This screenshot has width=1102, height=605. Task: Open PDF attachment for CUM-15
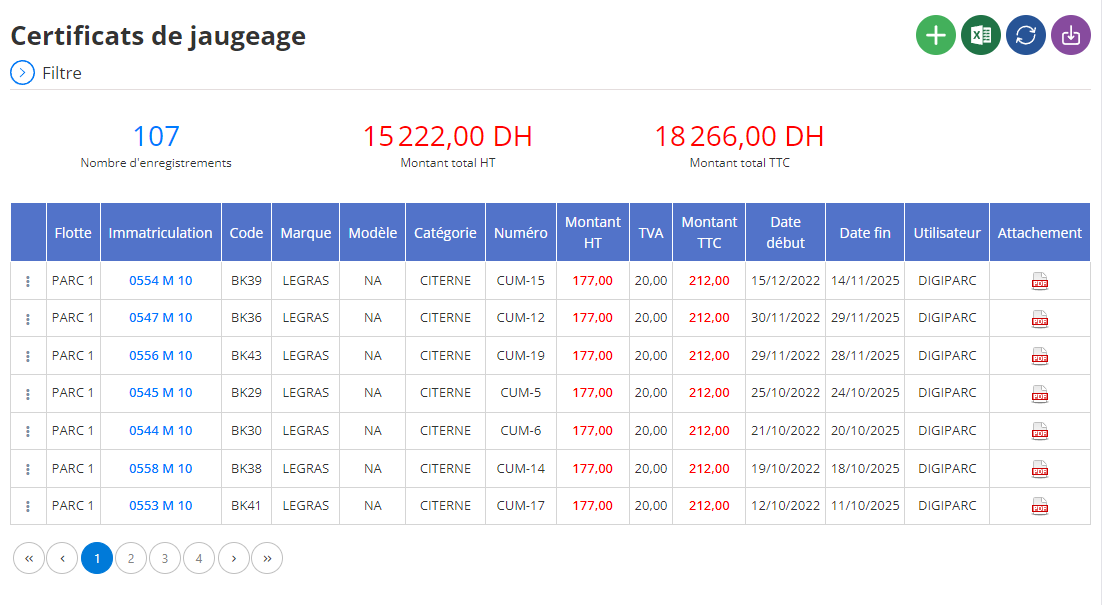1039,281
